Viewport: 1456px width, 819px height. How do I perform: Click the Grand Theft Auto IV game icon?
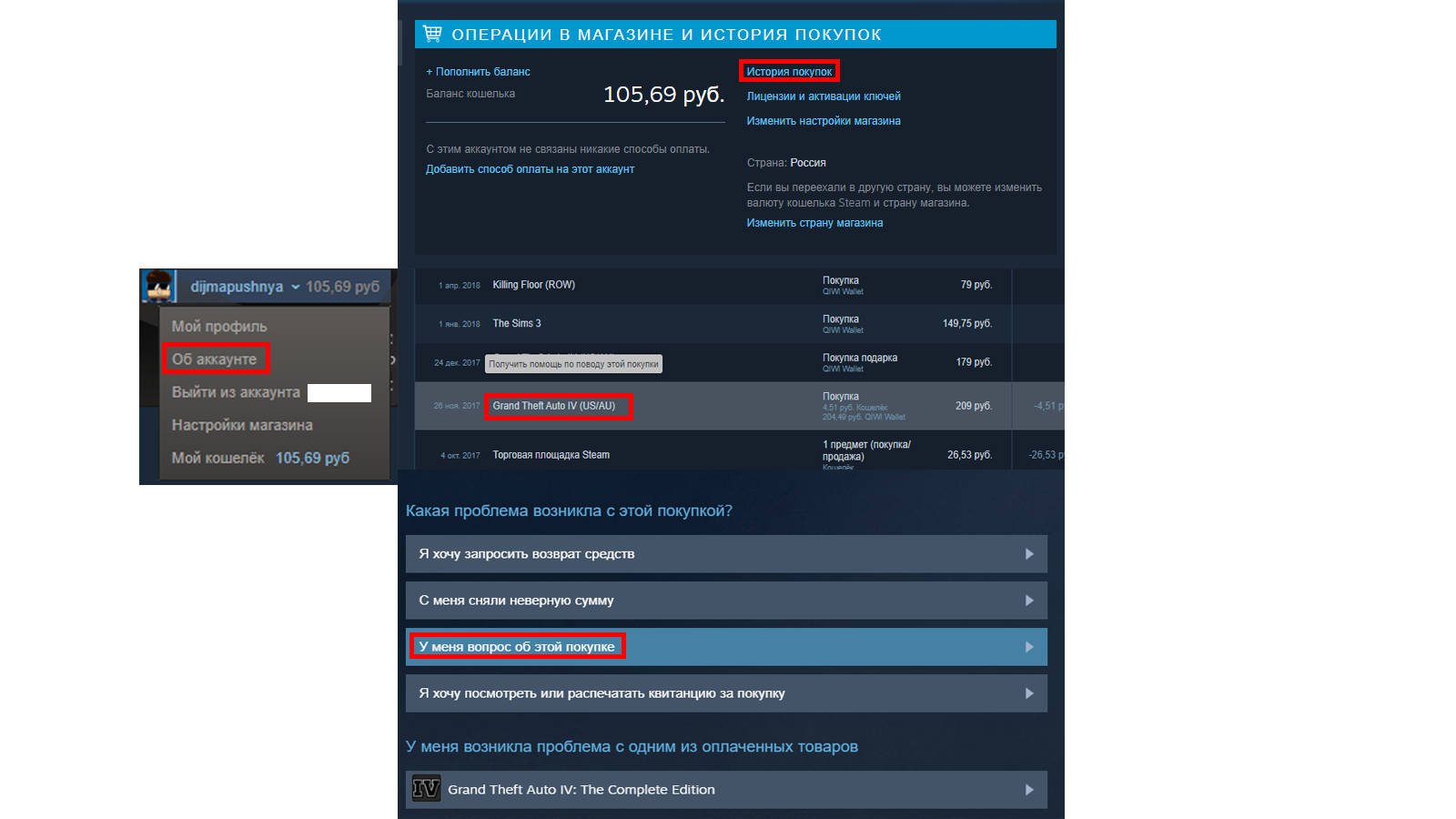(x=426, y=789)
